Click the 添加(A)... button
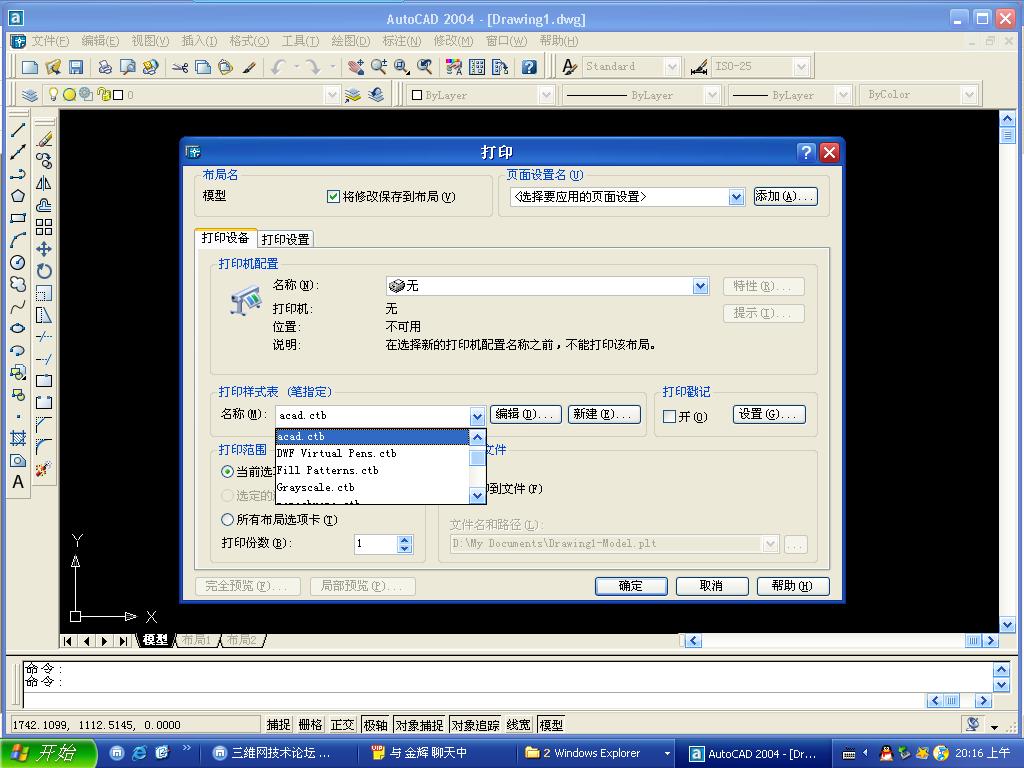This screenshot has width=1024, height=768. tap(785, 196)
